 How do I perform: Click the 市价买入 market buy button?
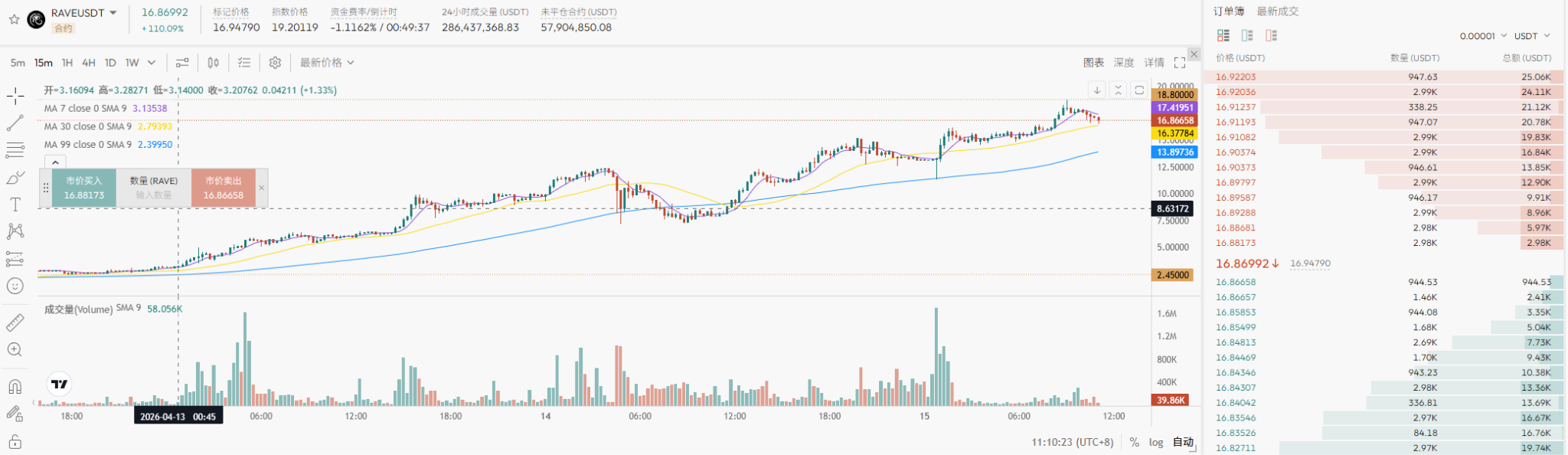(84, 188)
